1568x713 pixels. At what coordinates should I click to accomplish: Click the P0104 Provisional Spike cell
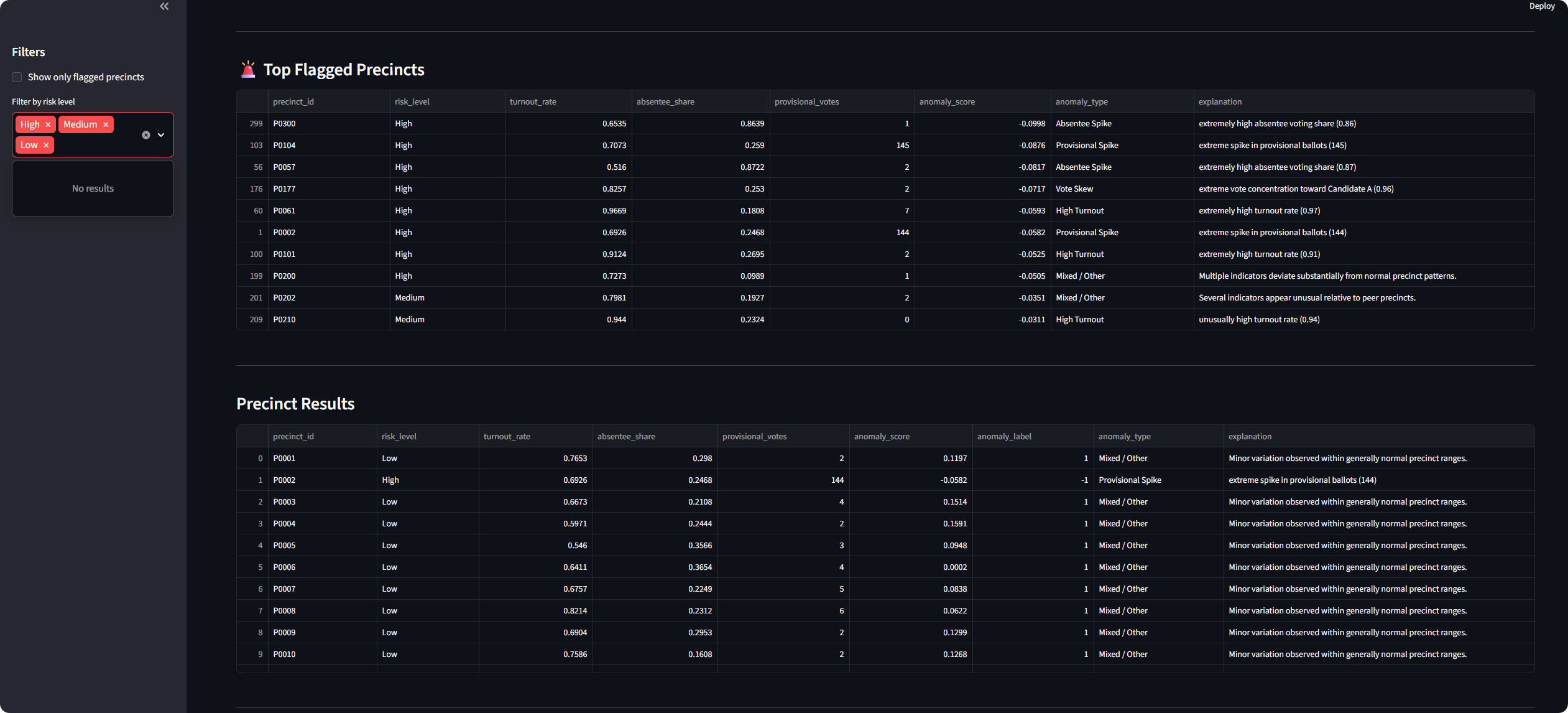pyautogui.click(x=1086, y=146)
